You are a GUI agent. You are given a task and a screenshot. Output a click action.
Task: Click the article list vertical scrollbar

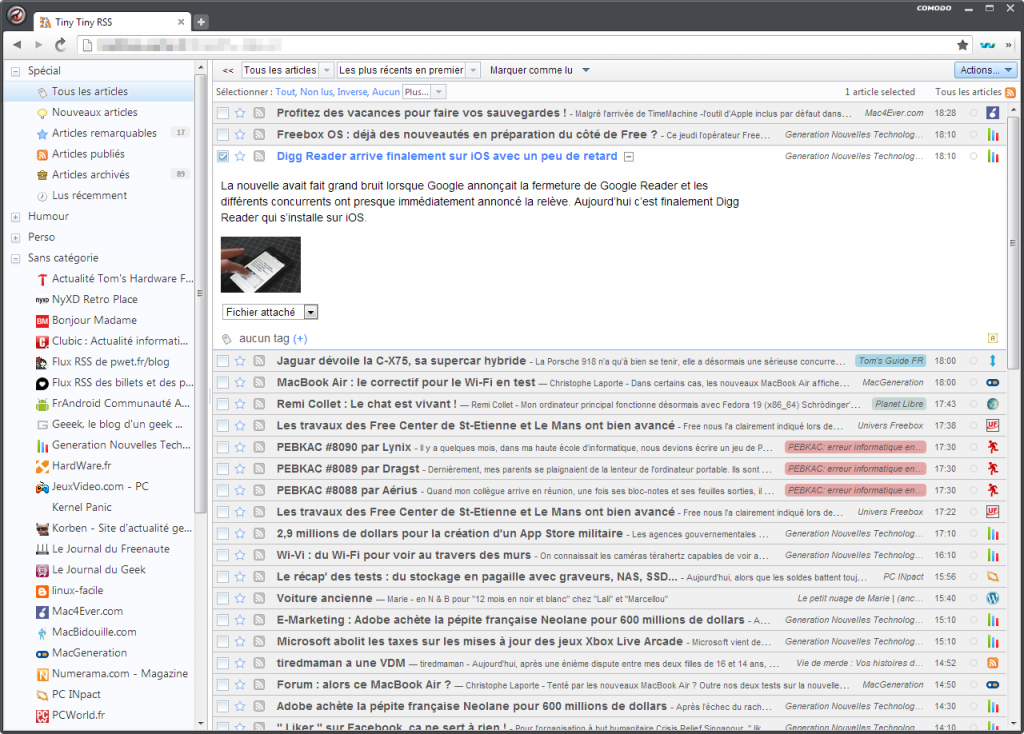(1013, 242)
